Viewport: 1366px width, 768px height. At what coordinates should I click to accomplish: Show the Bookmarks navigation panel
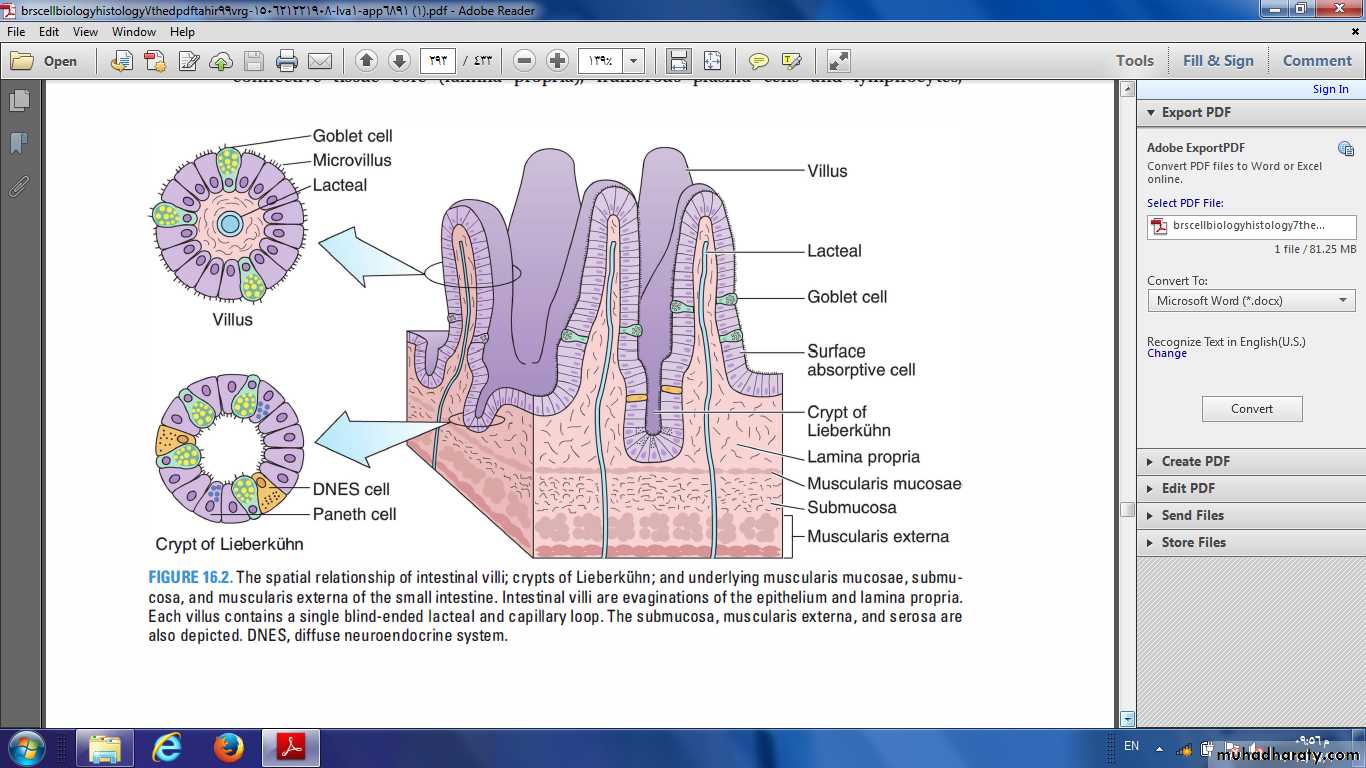(18, 143)
